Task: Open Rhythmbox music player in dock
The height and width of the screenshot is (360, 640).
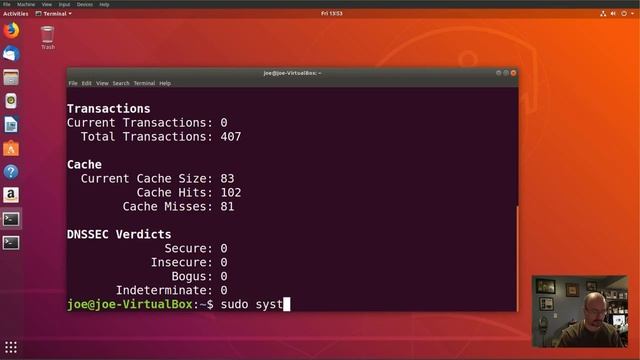Action: coord(11,101)
